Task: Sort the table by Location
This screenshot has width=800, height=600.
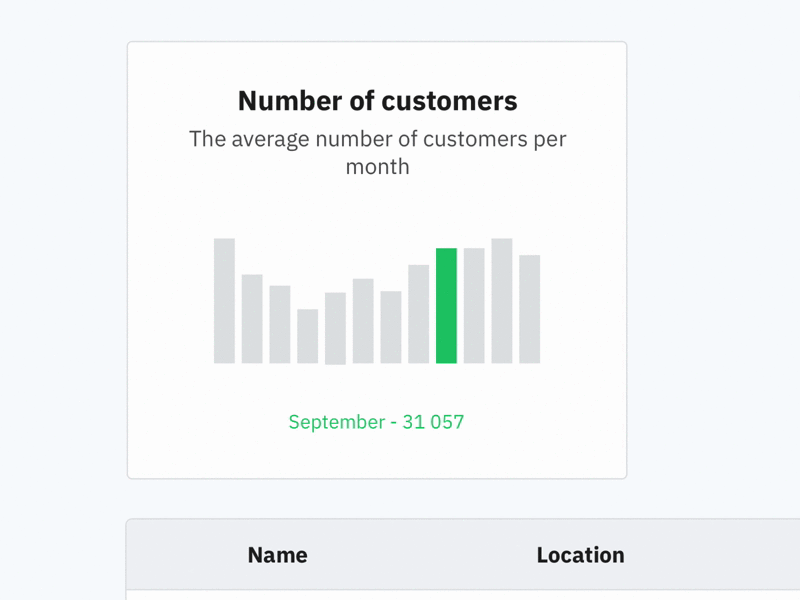Action: [581, 555]
